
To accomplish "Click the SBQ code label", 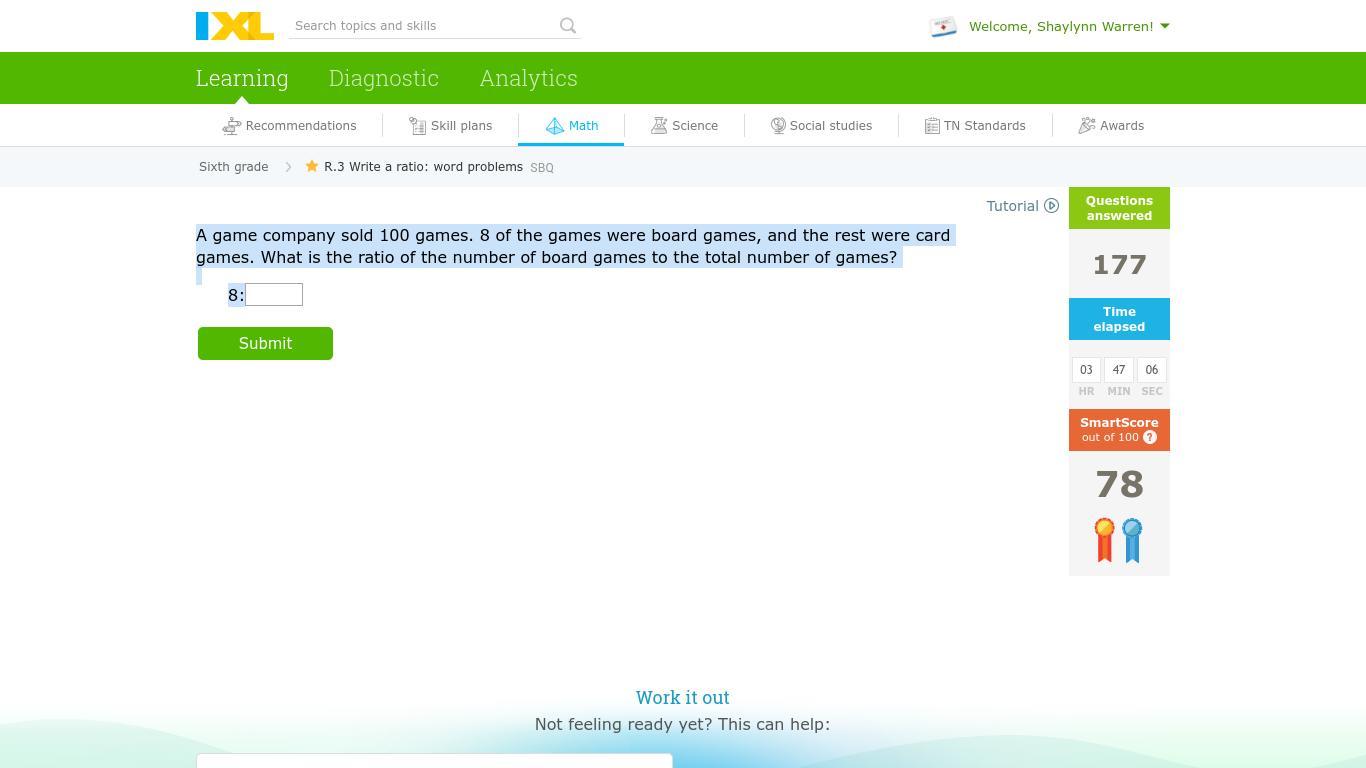I will pos(542,168).
